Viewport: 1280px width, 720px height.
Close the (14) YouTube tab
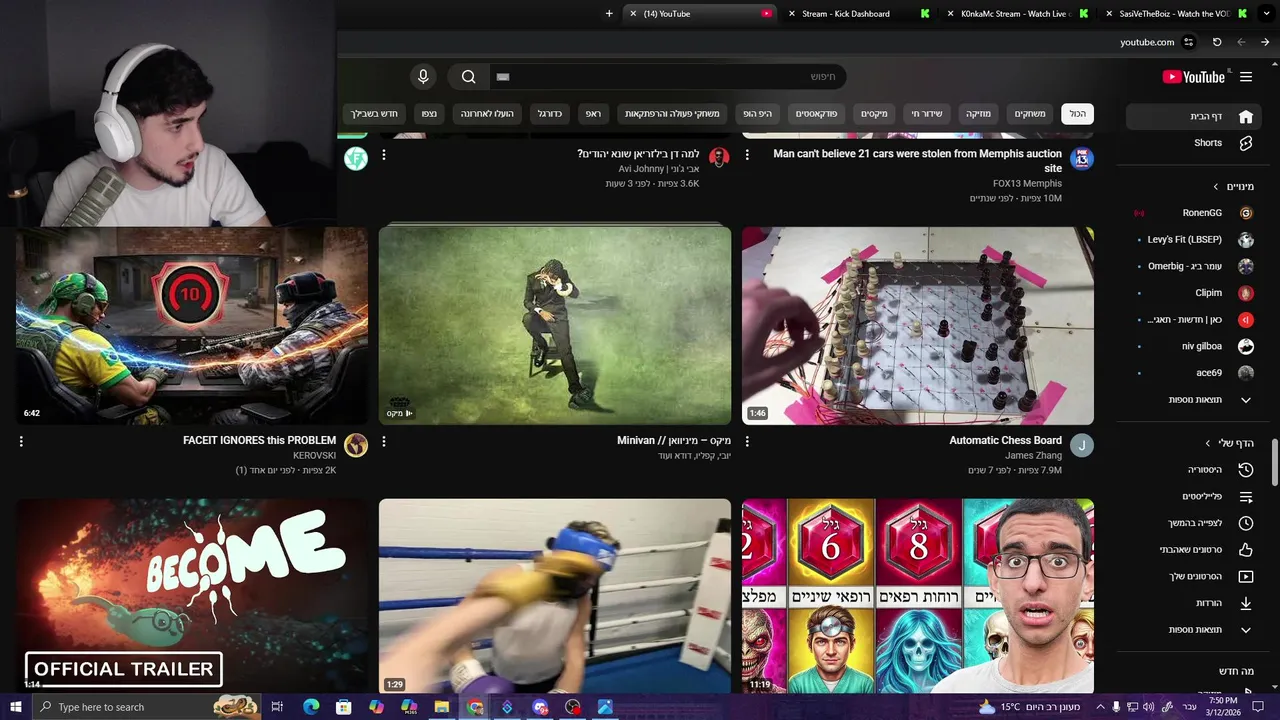pyautogui.click(x=633, y=14)
